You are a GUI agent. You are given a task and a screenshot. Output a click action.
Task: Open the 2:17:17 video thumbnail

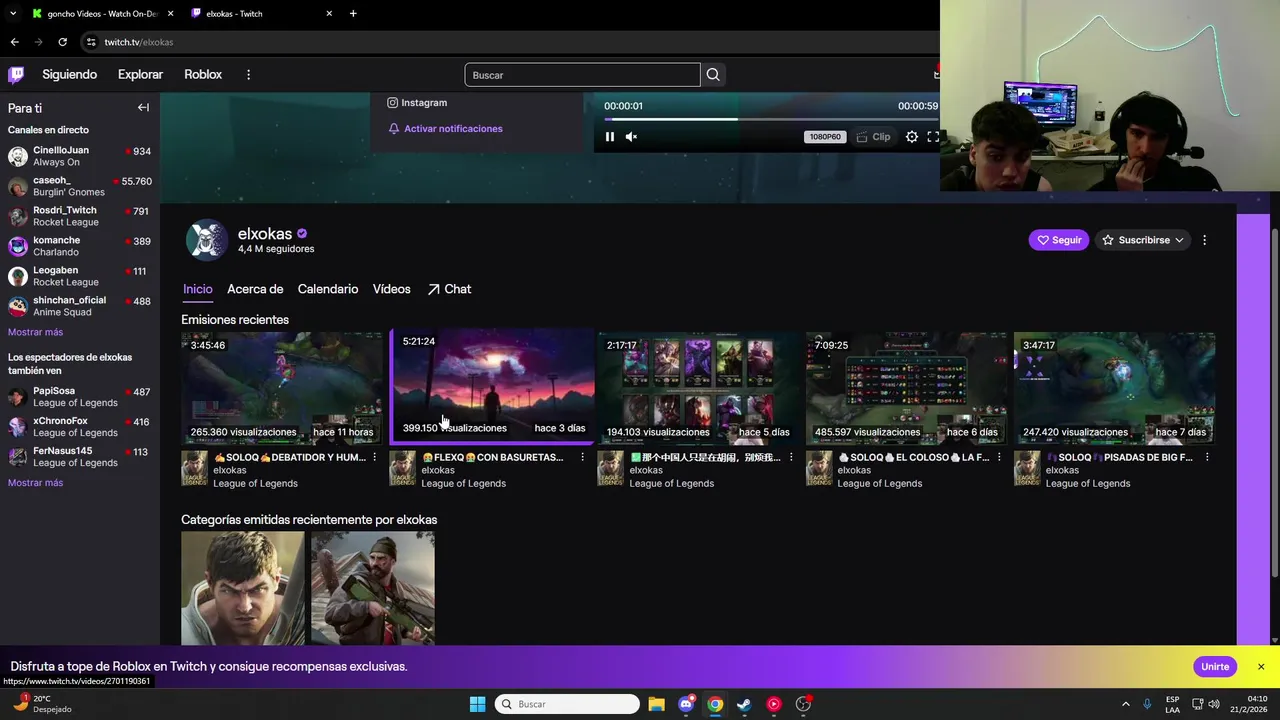click(698, 388)
